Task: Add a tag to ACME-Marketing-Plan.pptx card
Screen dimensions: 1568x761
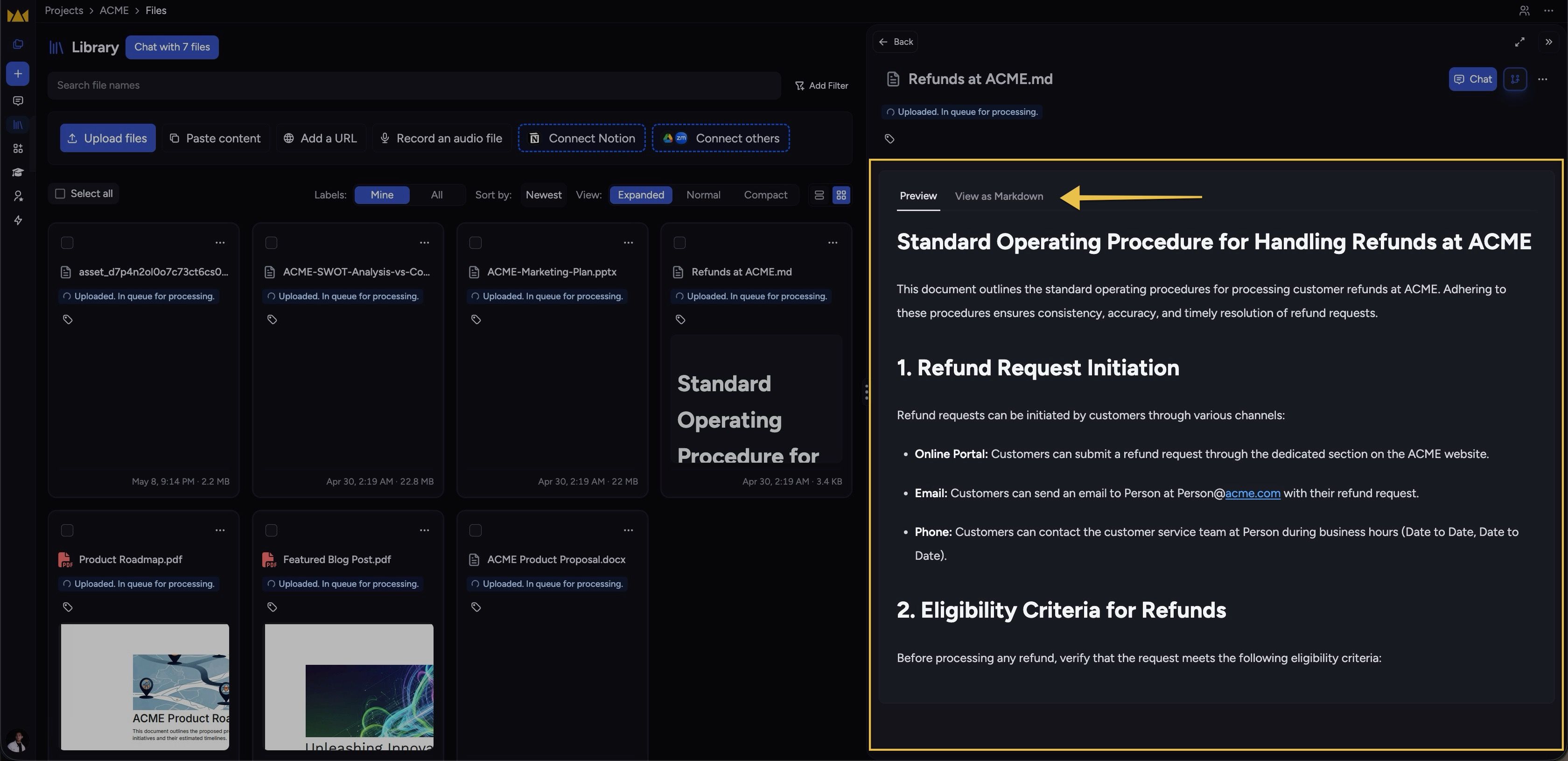Action: coord(476,320)
